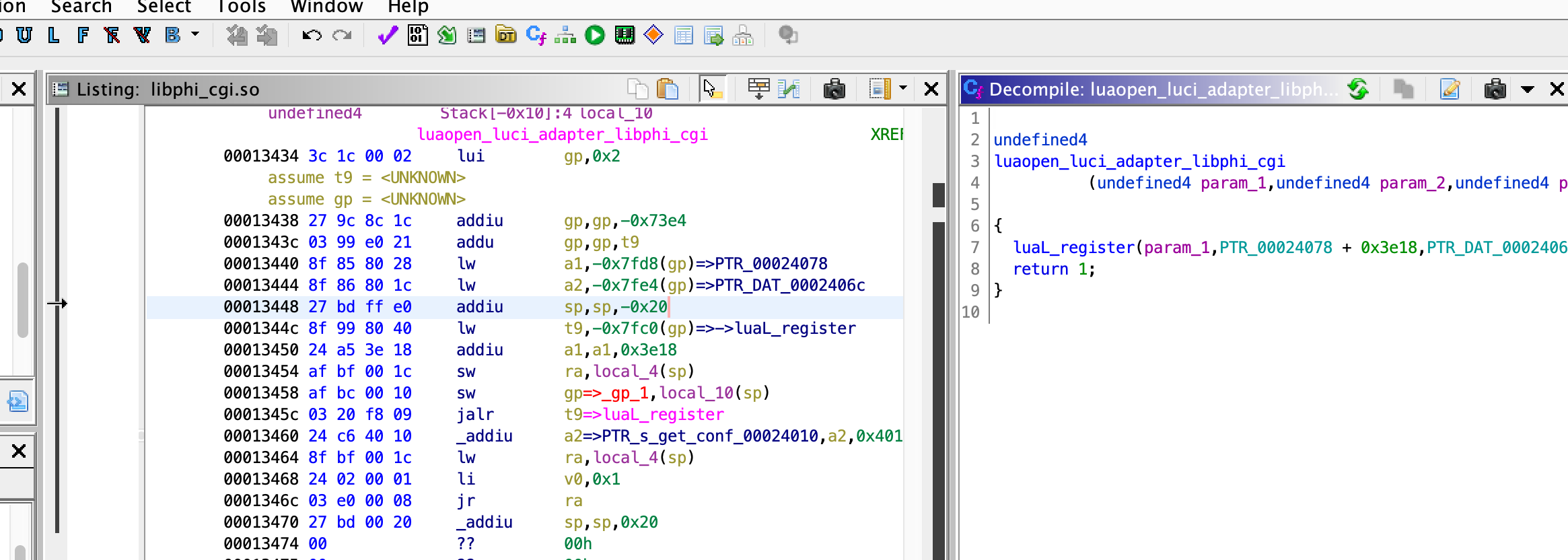This screenshot has height=560, width=1568.
Task: Click the green hierarchy graph toolbar icon
Action: point(565,35)
